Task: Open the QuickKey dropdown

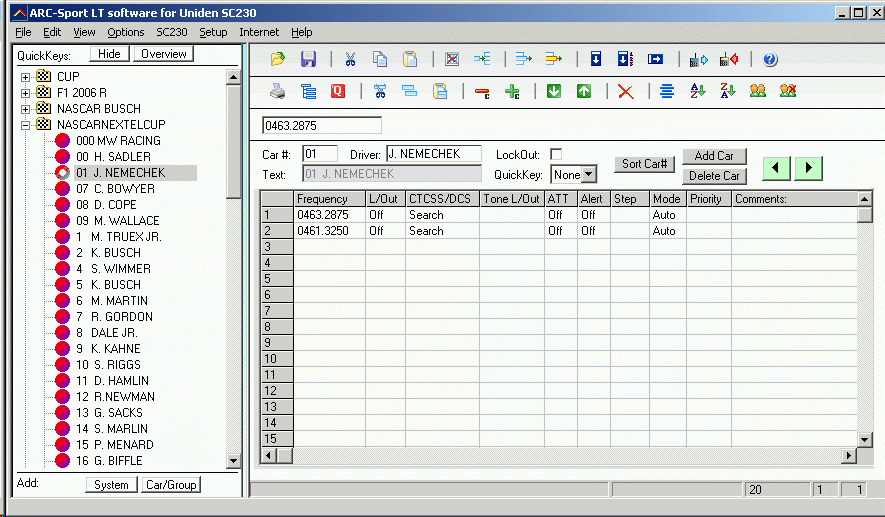Action: point(589,174)
